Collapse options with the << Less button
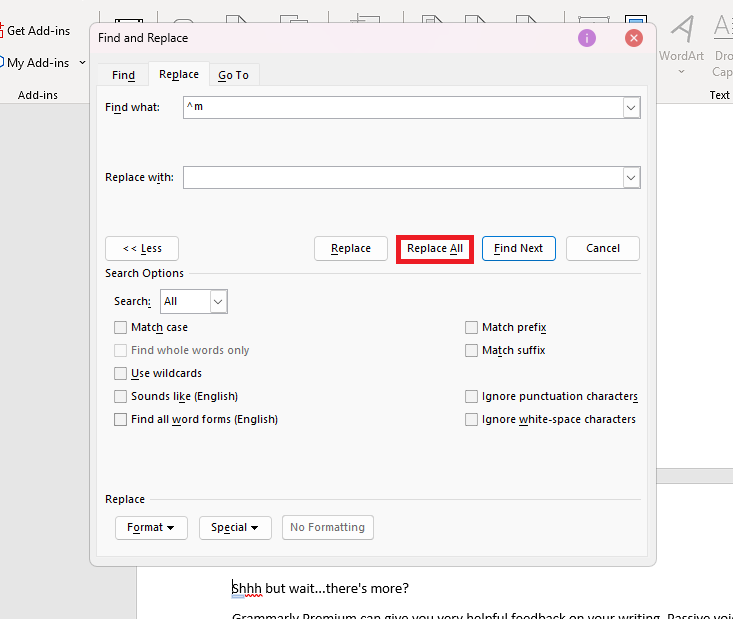Viewport: 733px width, 619px height. coord(141,248)
